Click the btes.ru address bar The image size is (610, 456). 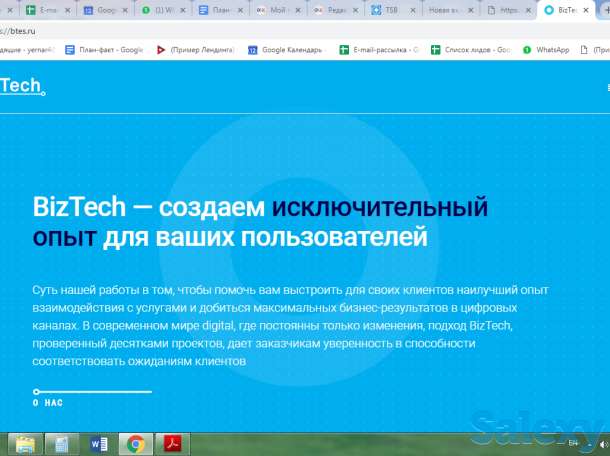tap(303, 31)
